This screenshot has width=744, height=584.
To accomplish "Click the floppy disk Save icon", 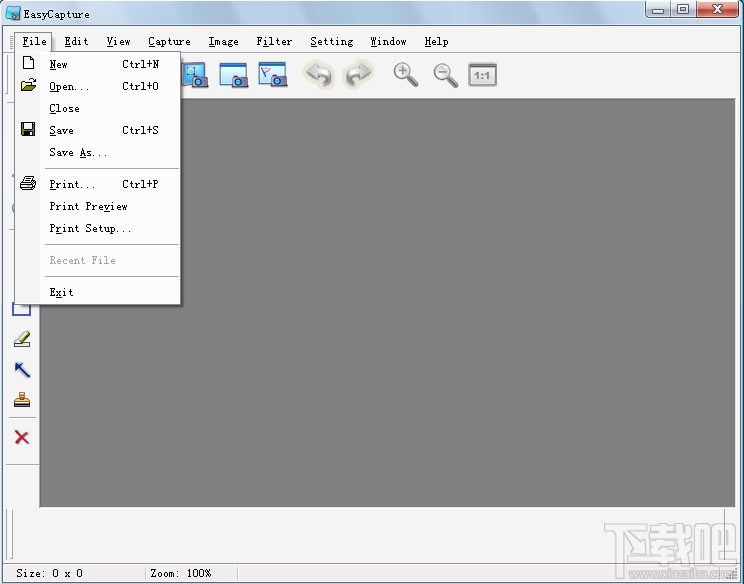I will [x=28, y=129].
